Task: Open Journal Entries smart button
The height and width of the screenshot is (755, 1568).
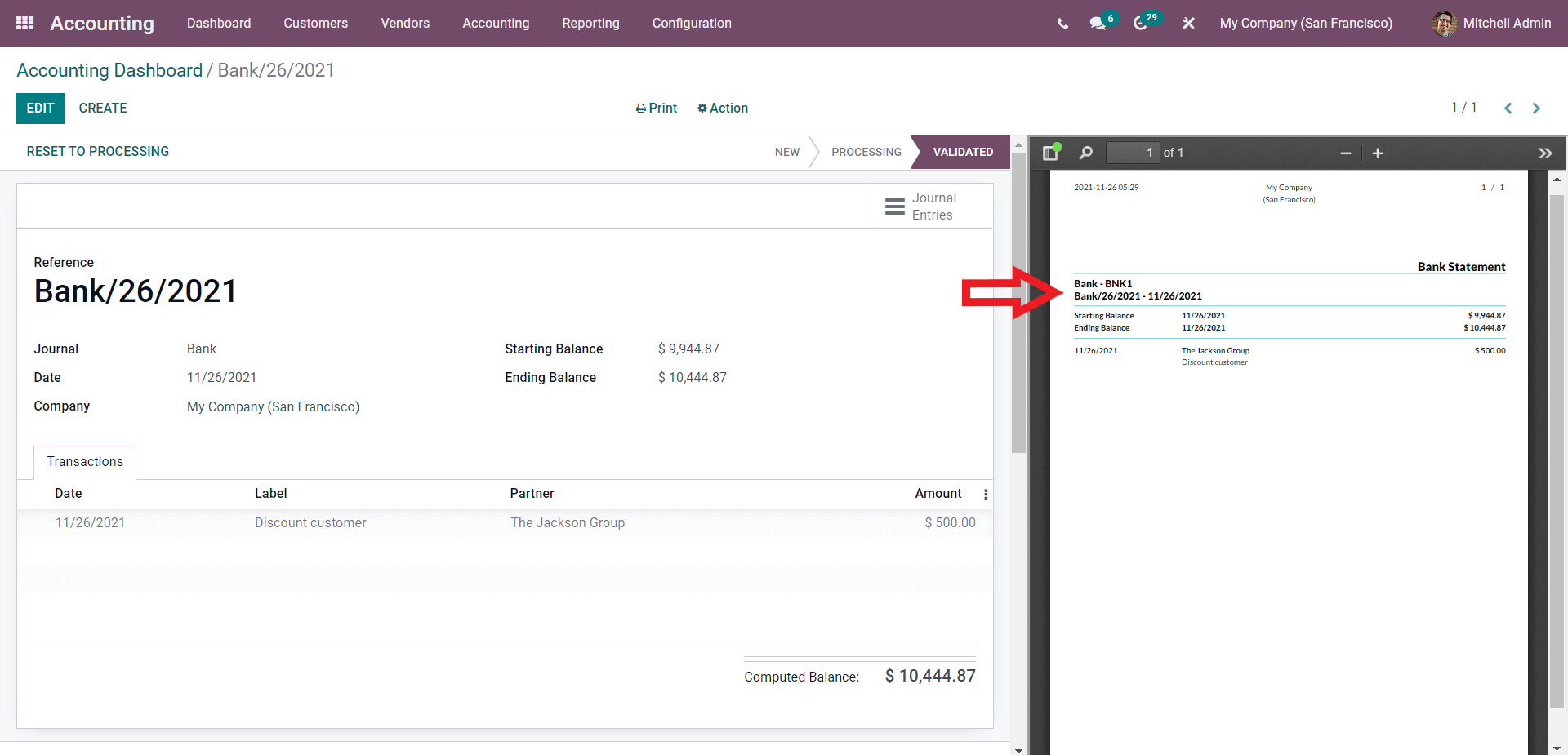Action: 932,207
